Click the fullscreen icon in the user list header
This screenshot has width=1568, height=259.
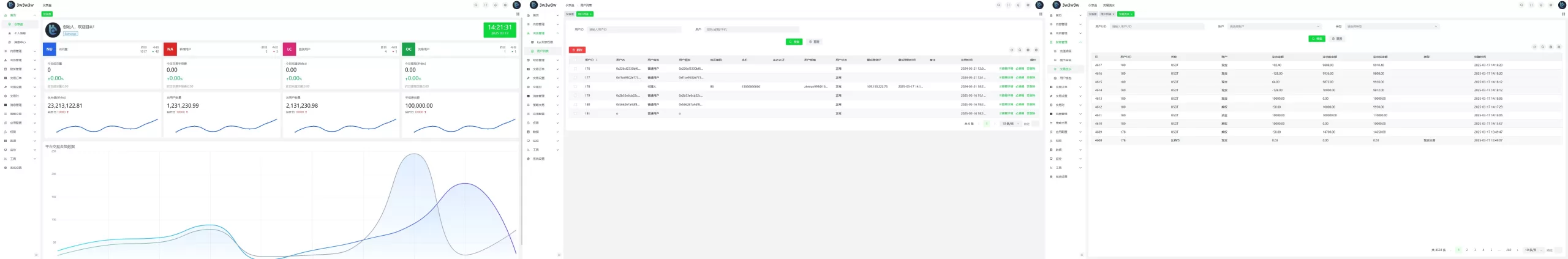[x=1008, y=5]
